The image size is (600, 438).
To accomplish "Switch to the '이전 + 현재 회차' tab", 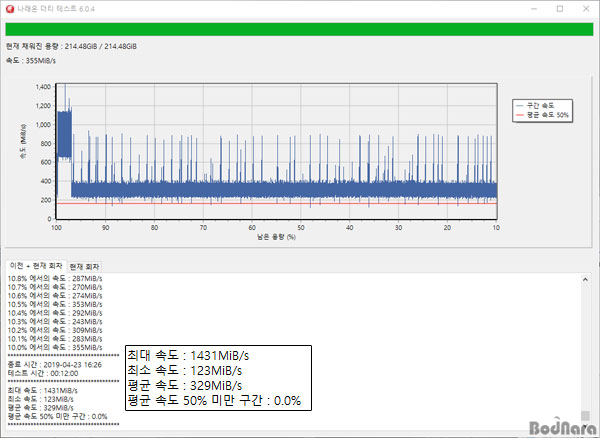I will click(38, 265).
